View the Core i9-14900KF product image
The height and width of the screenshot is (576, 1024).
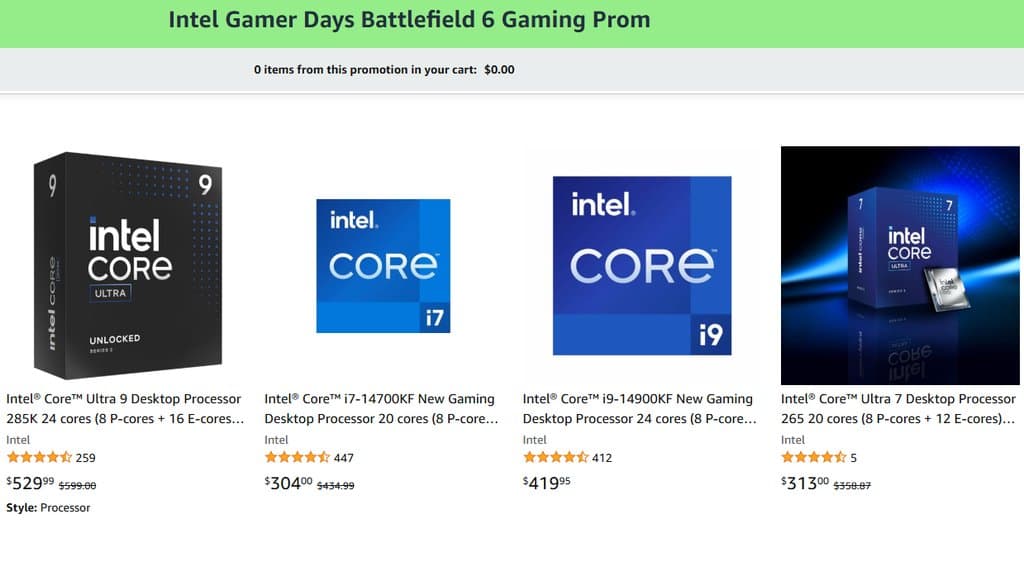(641, 262)
